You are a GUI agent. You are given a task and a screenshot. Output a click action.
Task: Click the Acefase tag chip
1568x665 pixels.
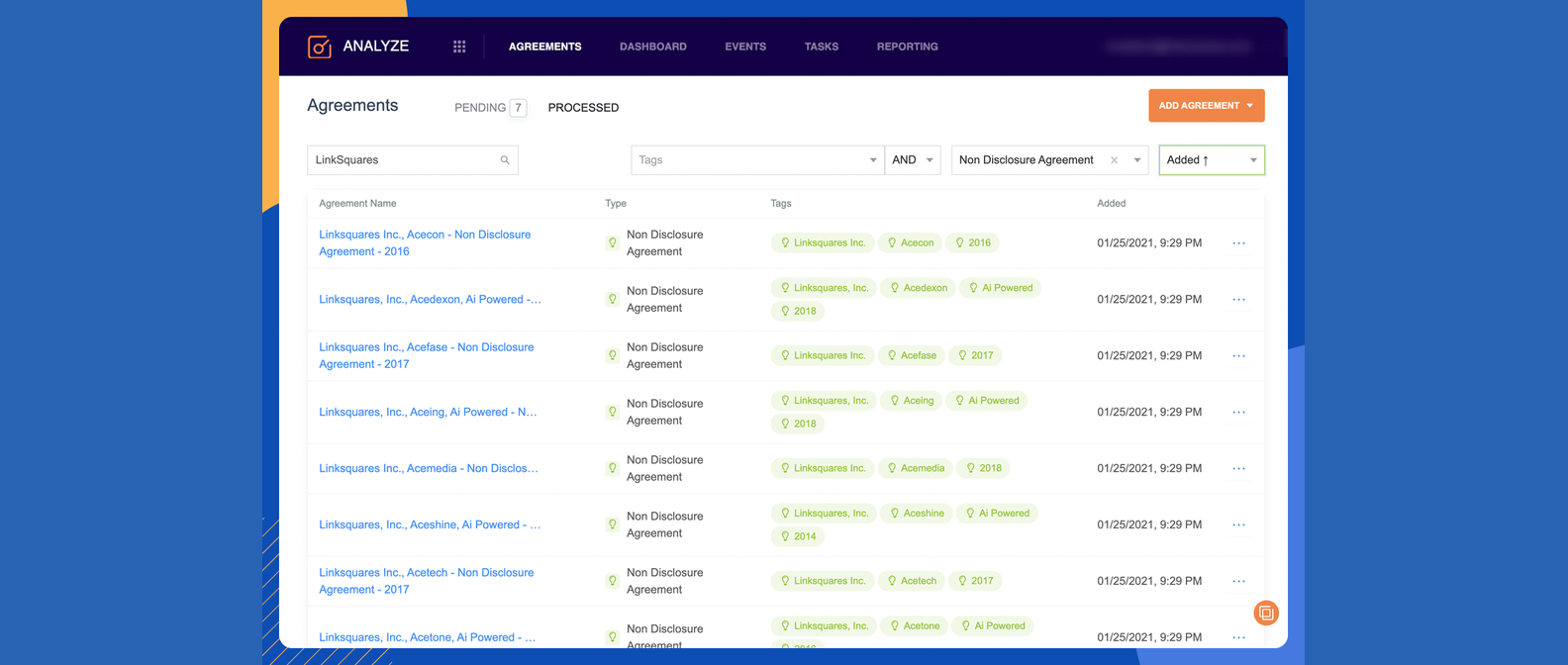point(912,356)
